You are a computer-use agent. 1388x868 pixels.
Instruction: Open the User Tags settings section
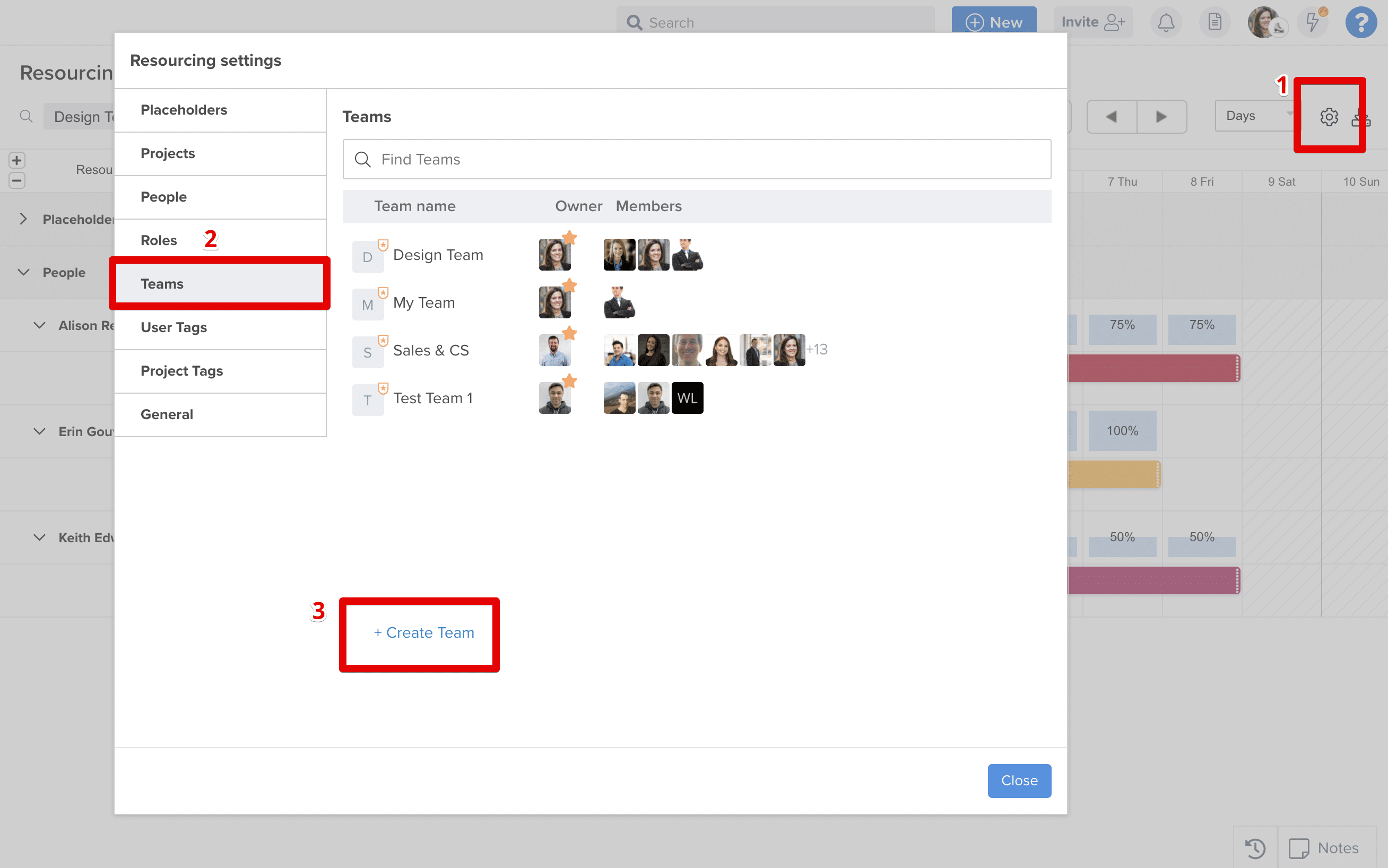click(173, 327)
